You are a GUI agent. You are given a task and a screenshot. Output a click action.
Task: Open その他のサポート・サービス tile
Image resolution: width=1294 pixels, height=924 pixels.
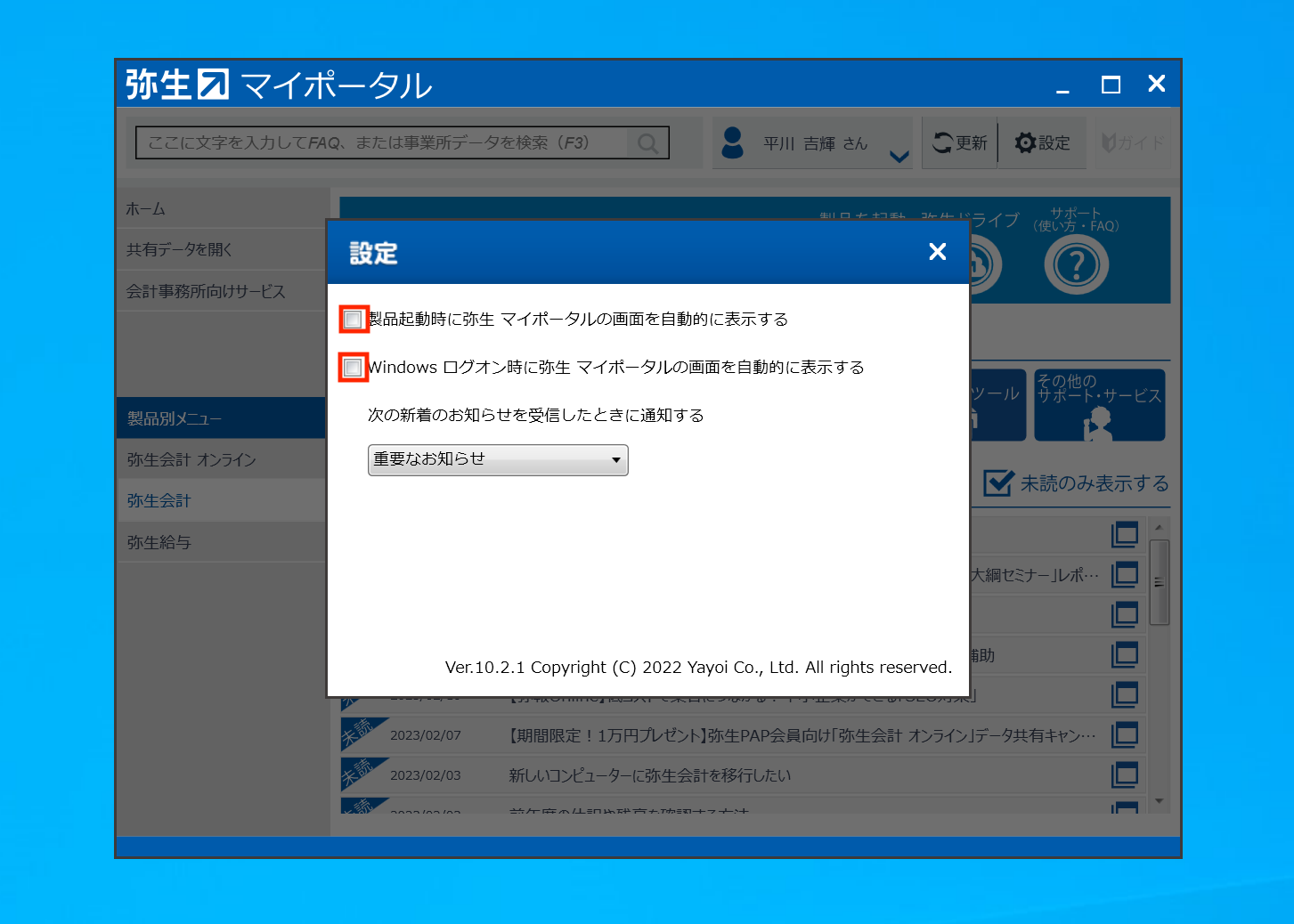(x=1099, y=405)
